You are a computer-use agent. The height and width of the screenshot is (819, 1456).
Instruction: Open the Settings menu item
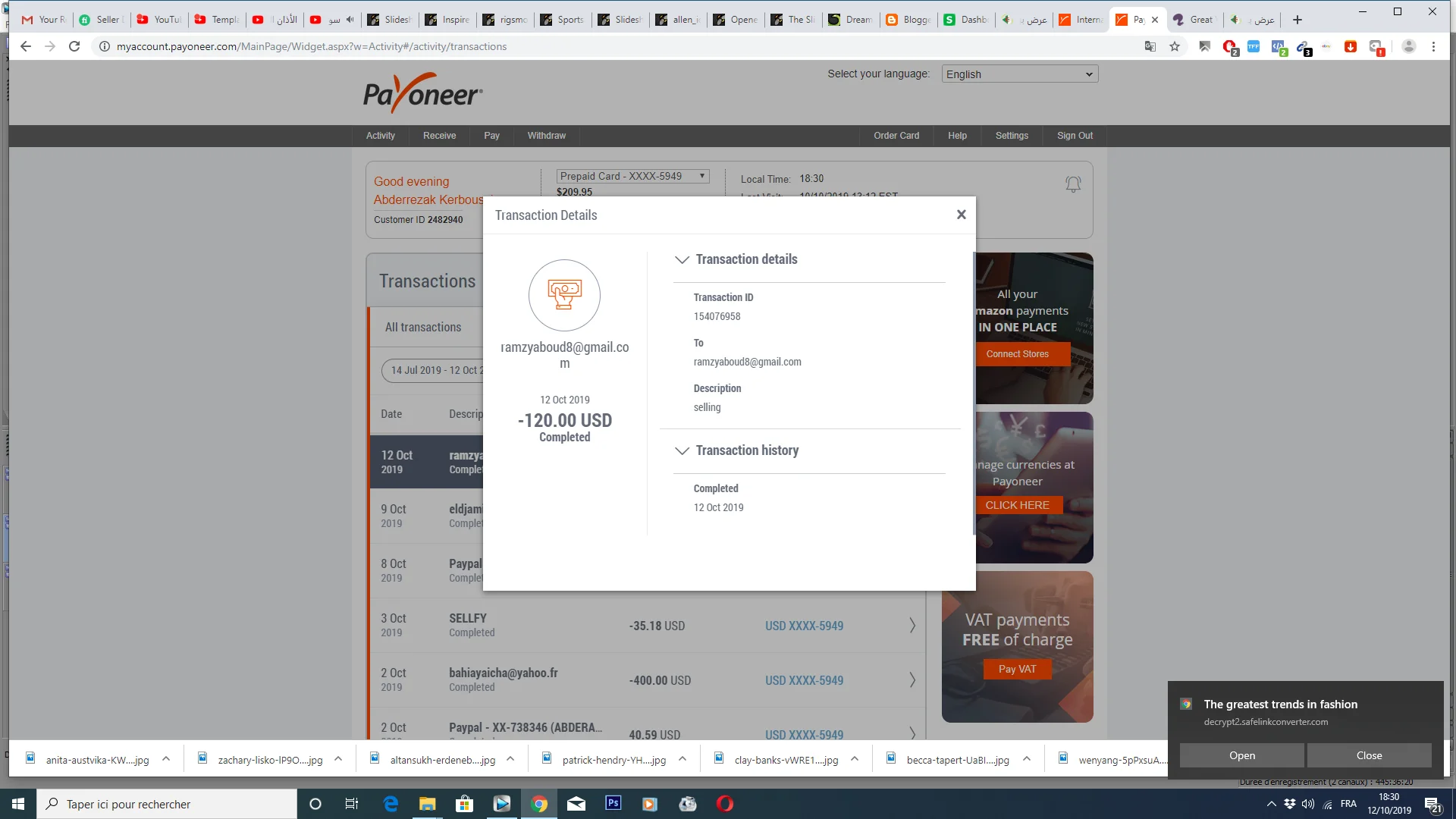(1012, 136)
